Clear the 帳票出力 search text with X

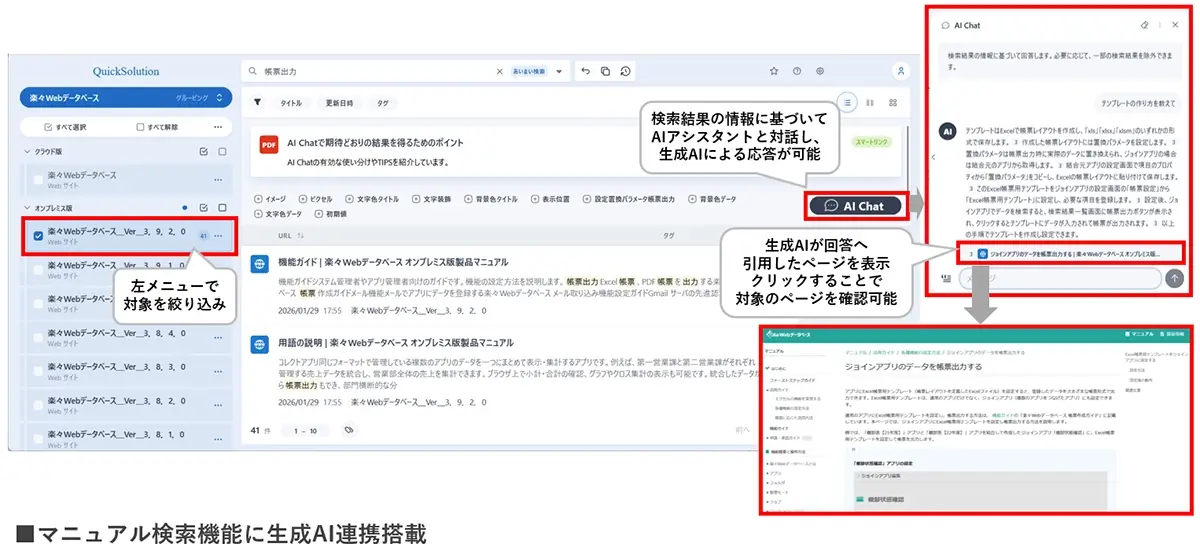click(x=500, y=72)
